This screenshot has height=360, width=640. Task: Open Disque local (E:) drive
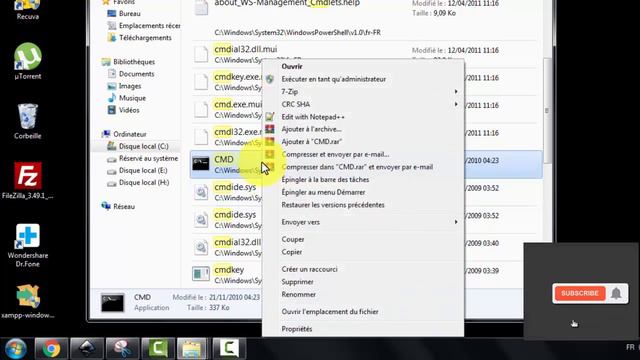[143, 171]
